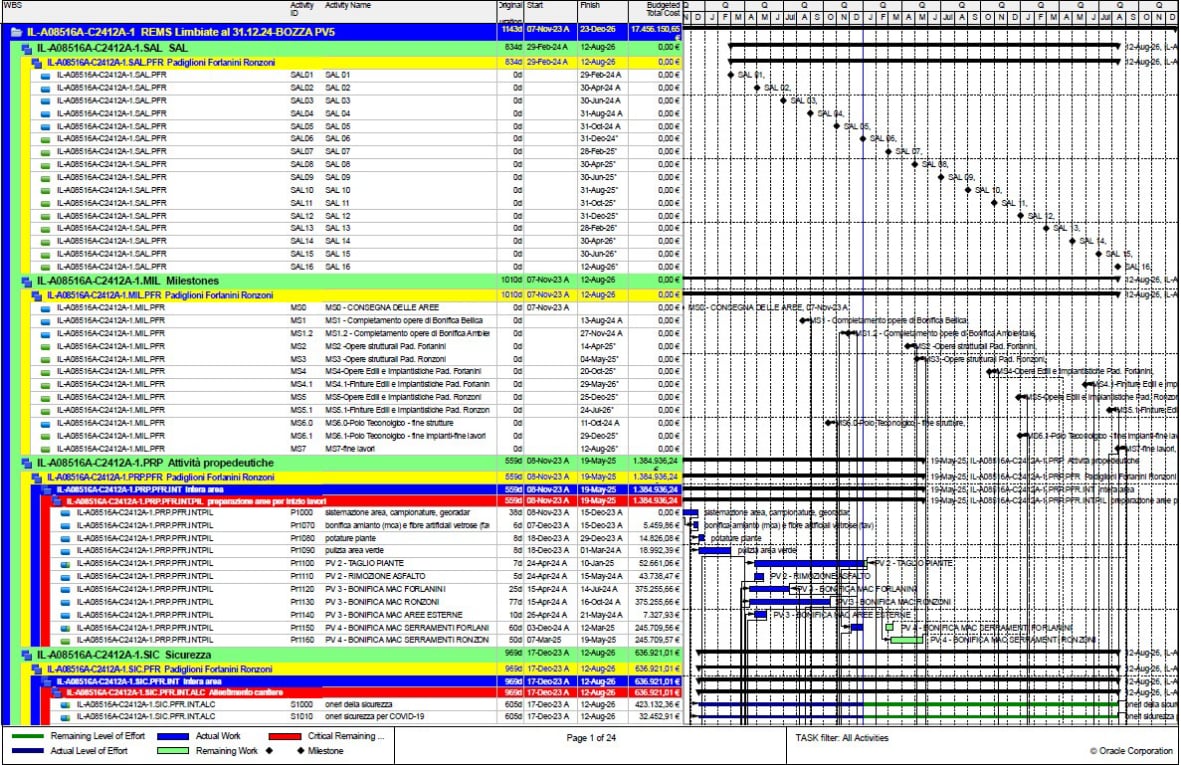
Task: Sort by the WBS column header
Action: tap(144, 11)
